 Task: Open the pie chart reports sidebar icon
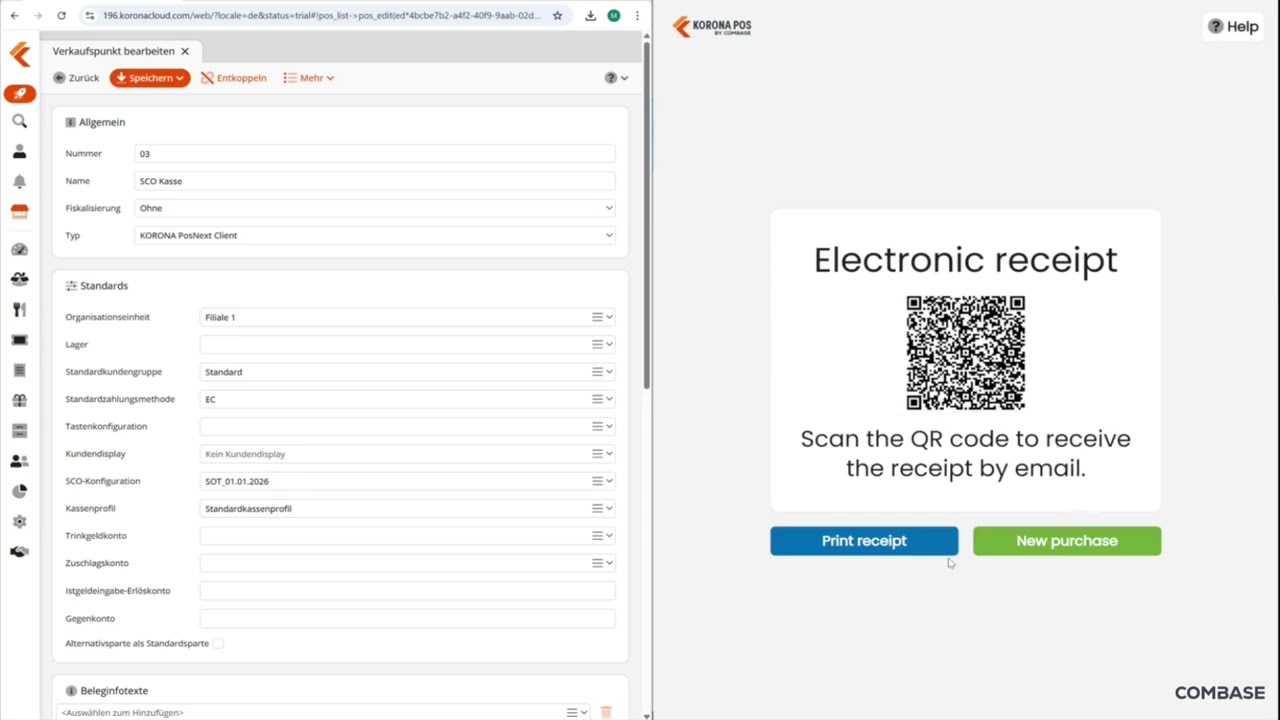(19, 491)
